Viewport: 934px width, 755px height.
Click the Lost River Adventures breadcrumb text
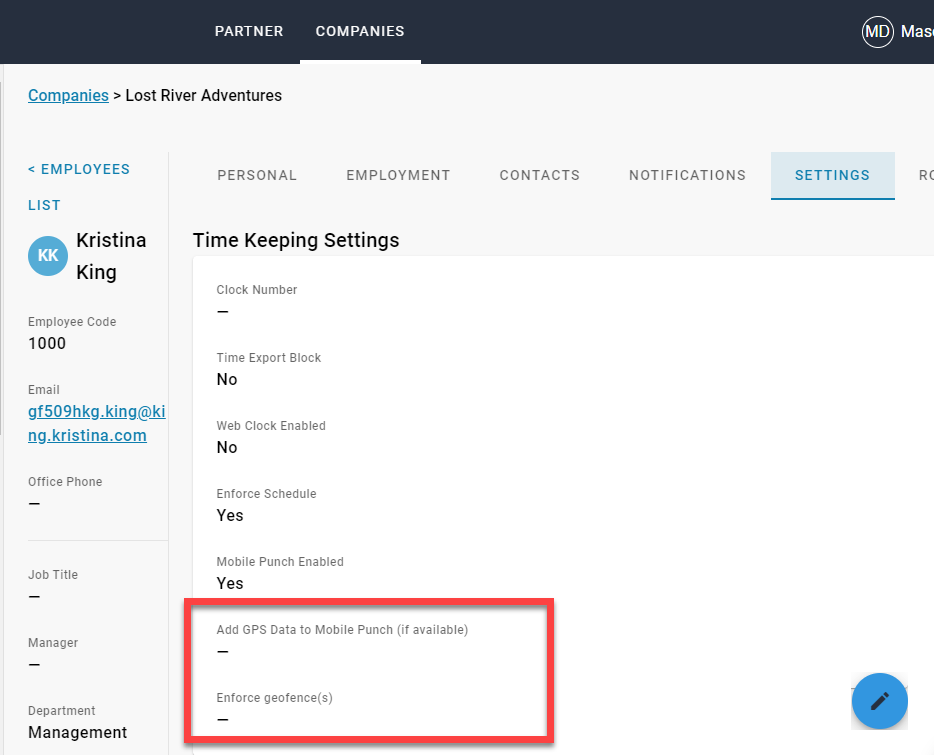(x=203, y=95)
